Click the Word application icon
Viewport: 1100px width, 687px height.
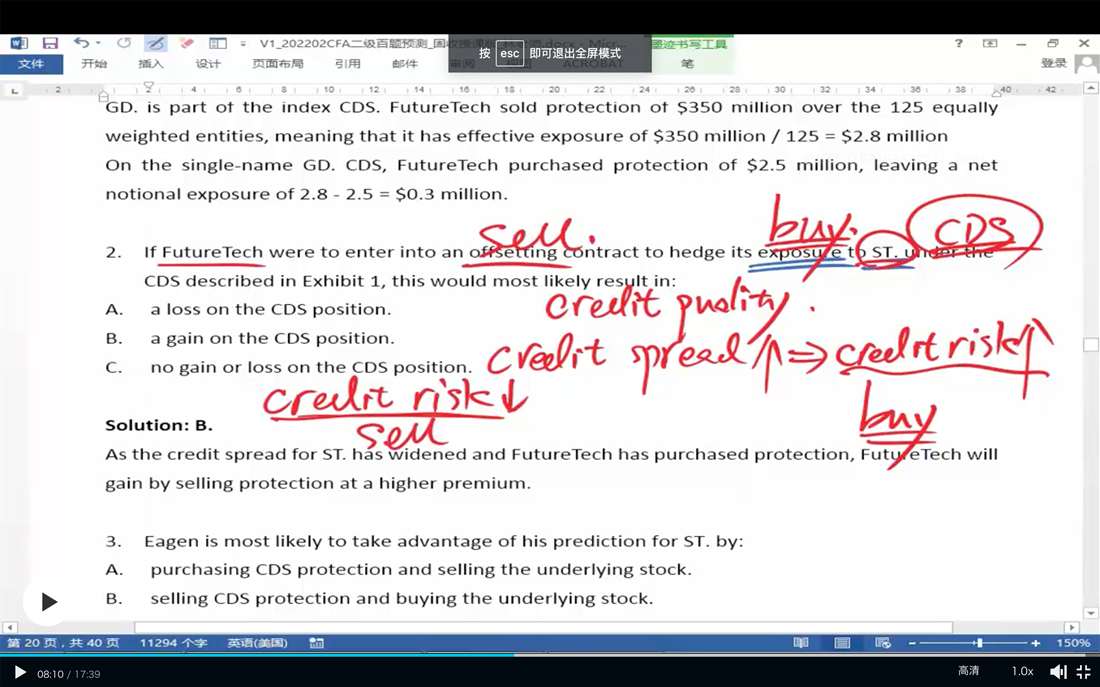click(x=19, y=43)
